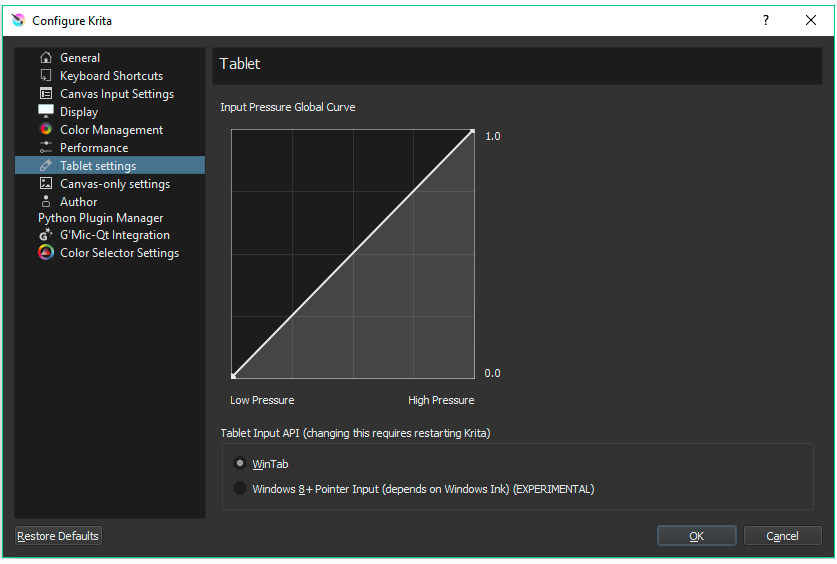The image size is (837, 564).
Task: Click the top-right pressure curve point
Action: (472, 131)
